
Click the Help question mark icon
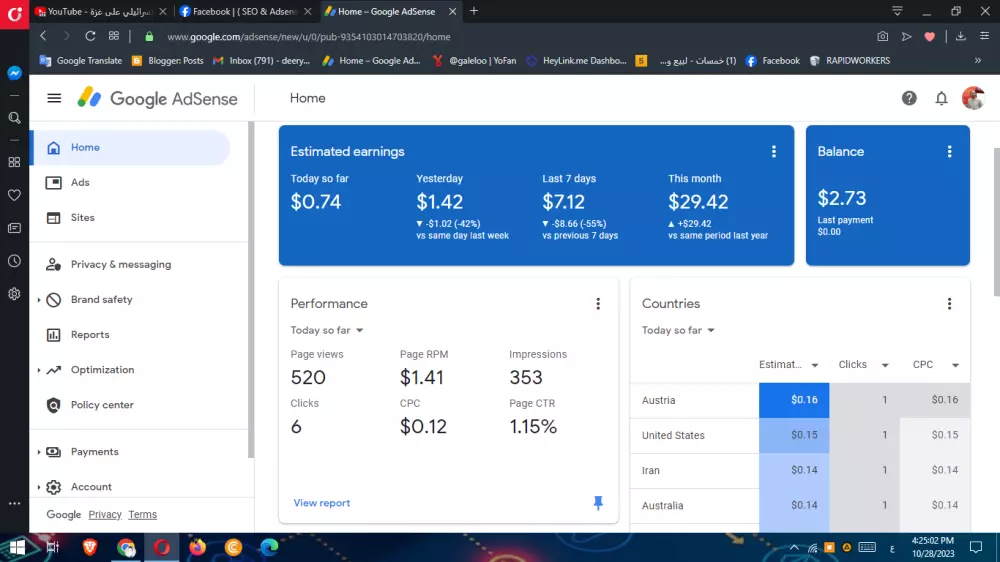[909, 98]
